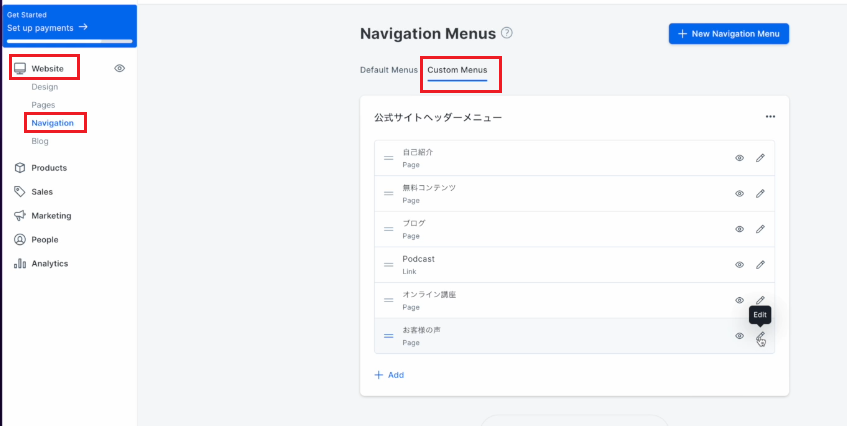Click the edit pencil for ブログ
Image resolution: width=847 pixels, height=426 pixels.
[760, 229]
